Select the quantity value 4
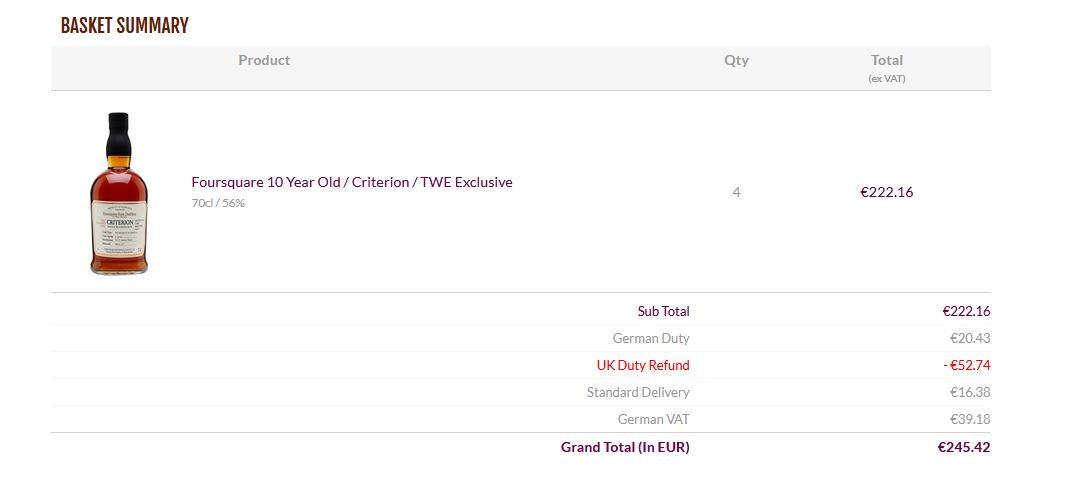Image resolution: width=1076 pixels, height=478 pixels. 736,193
